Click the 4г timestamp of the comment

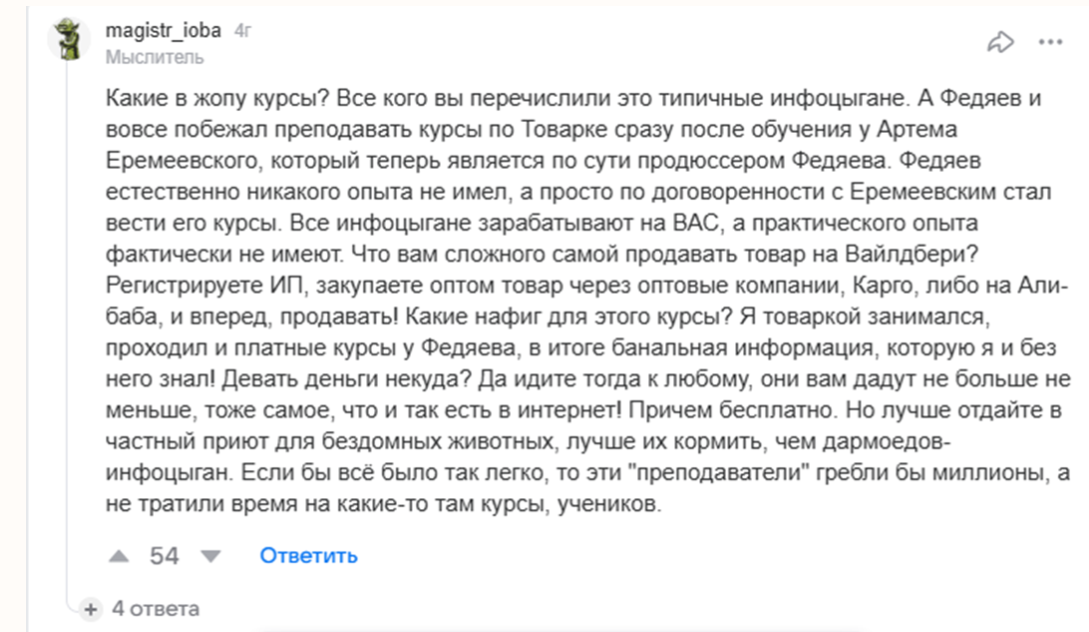point(243,31)
